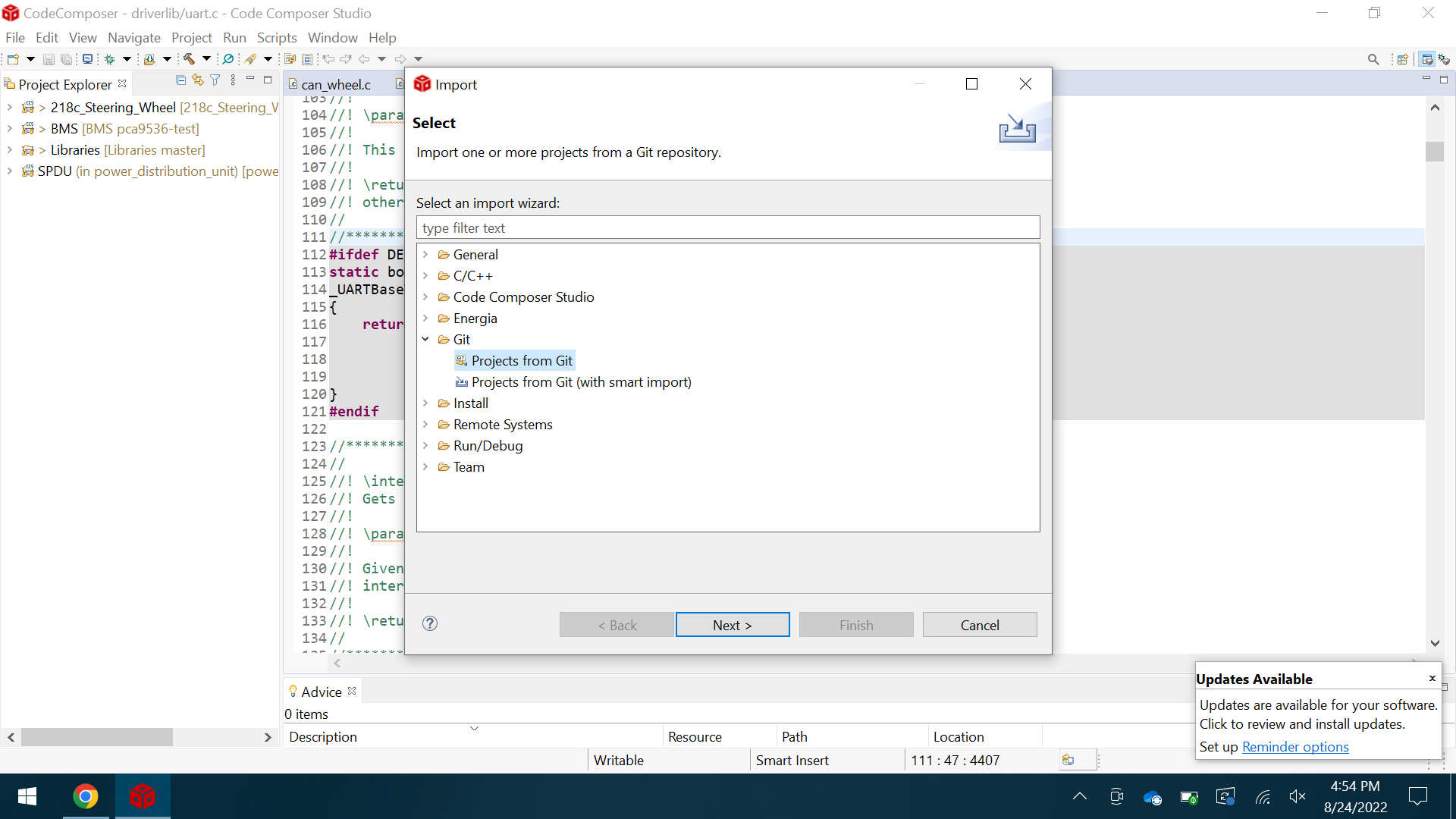
Task: Click the type filter text field
Action: (727, 227)
